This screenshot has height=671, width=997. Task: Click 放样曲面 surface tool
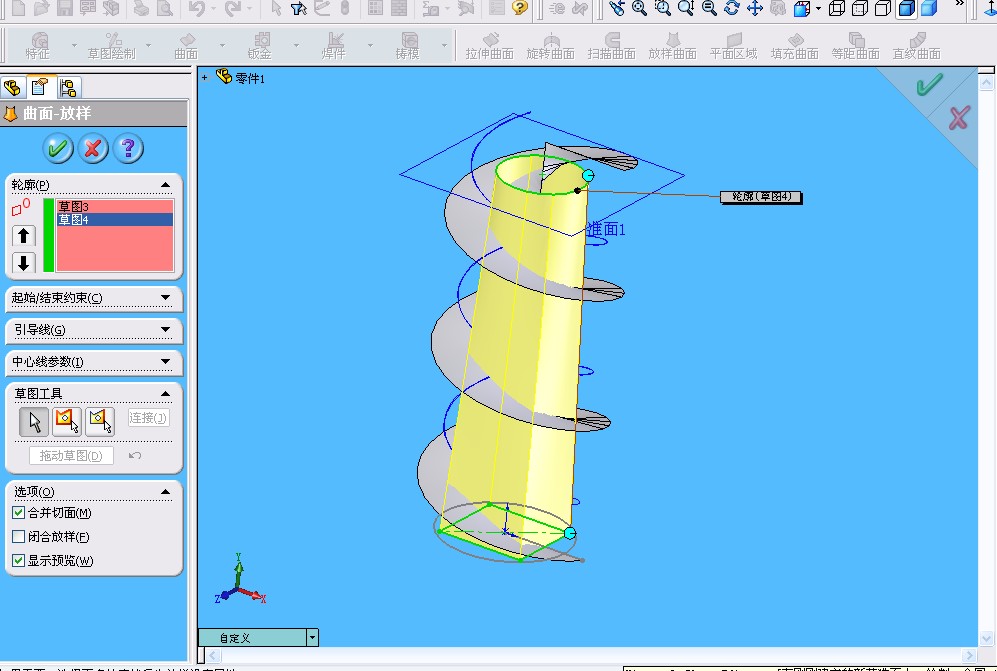point(672,46)
